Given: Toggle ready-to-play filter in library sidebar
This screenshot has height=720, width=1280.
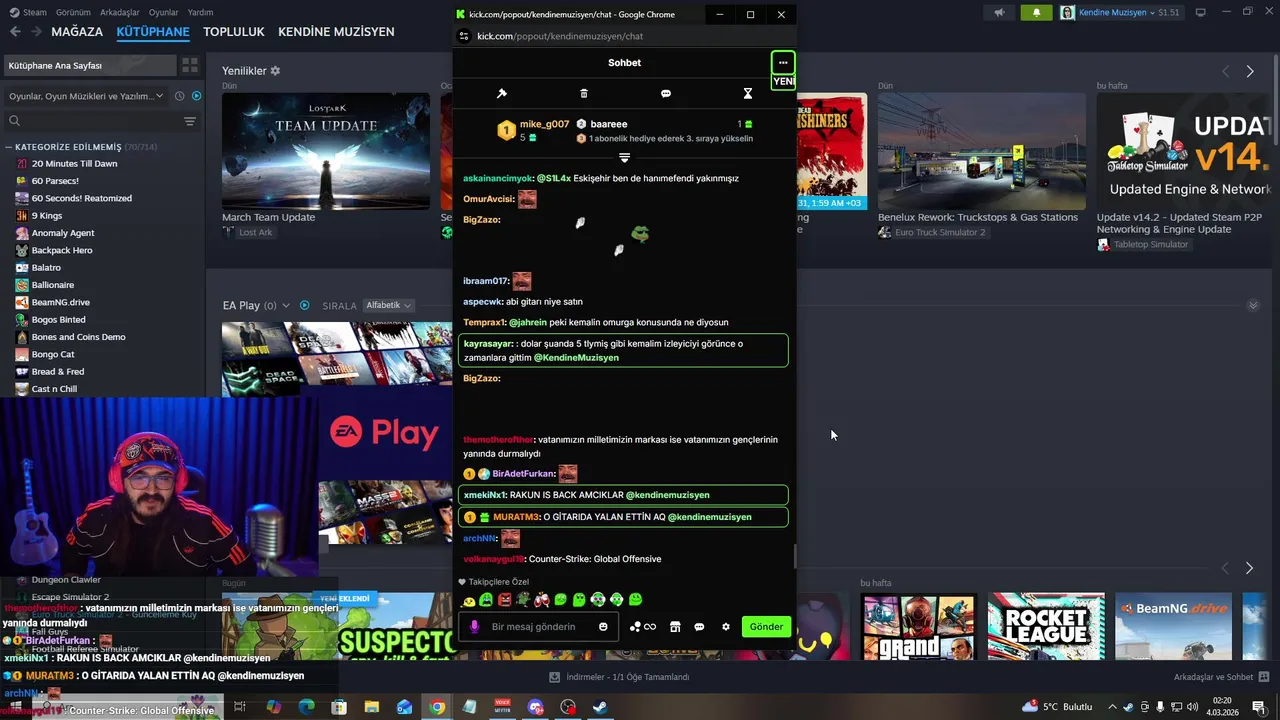Looking at the screenshot, I should [x=197, y=96].
